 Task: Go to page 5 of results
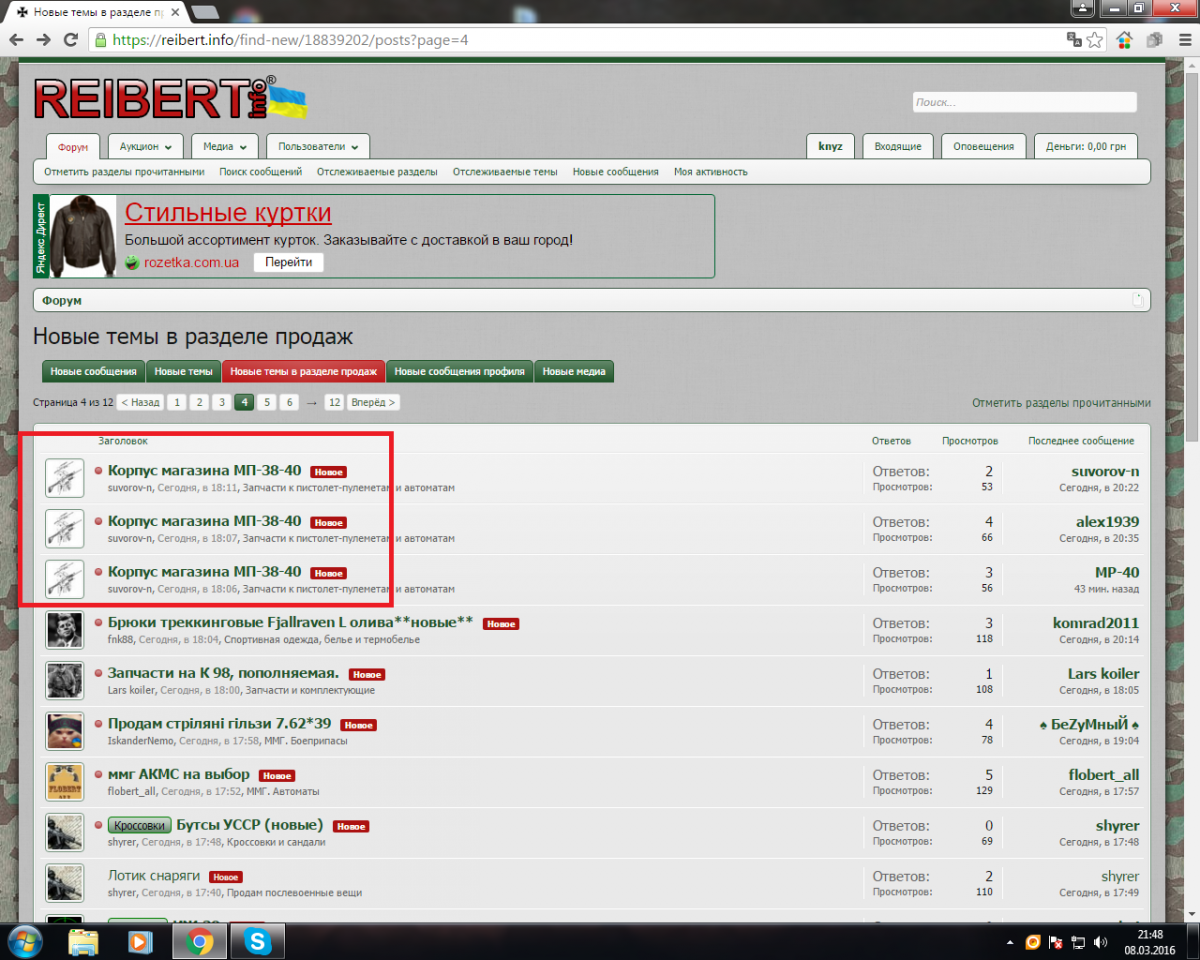coord(266,402)
